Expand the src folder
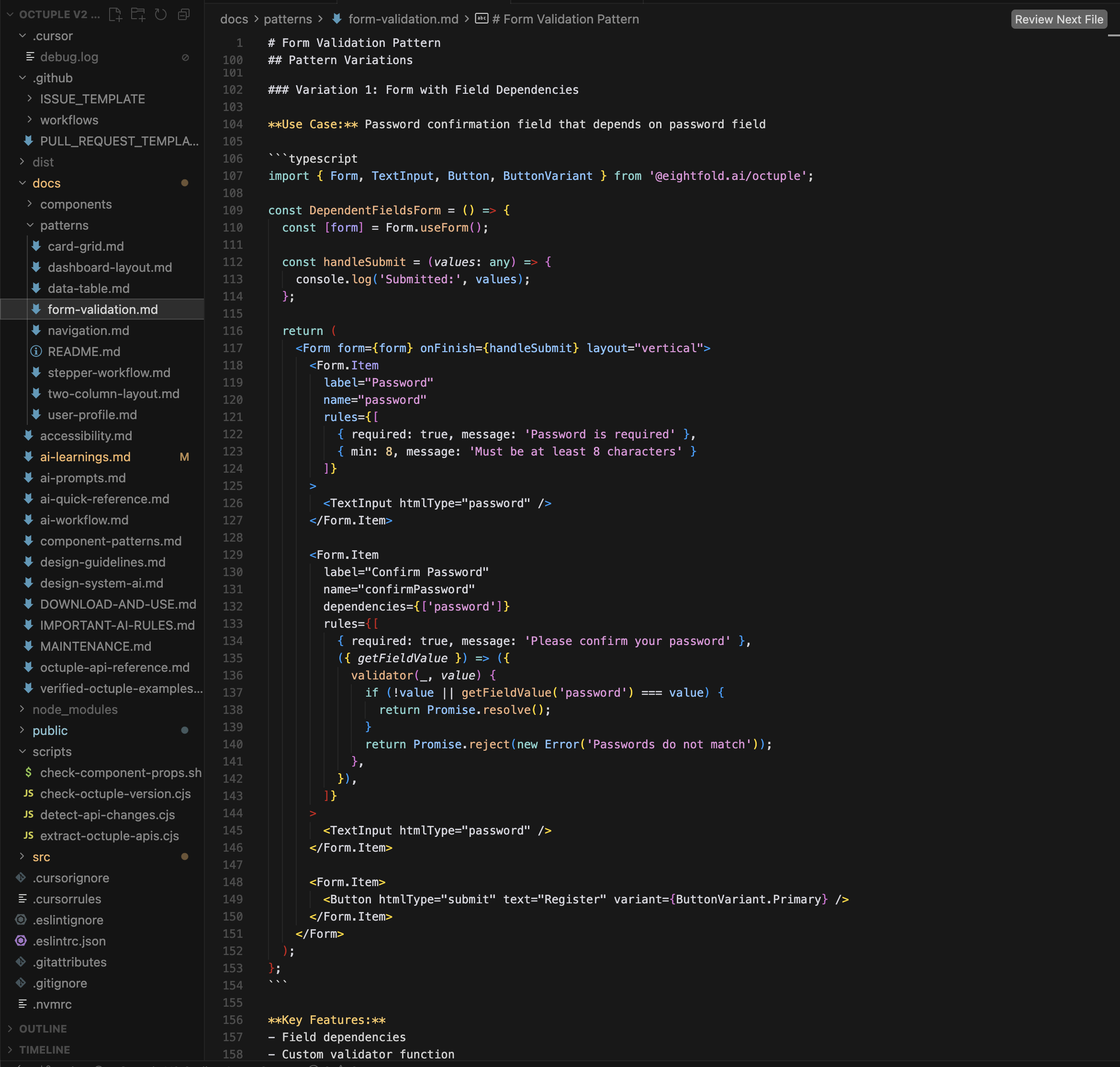Image resolution: width=1120 pixels, height=1067 pixels. (41, 856)
